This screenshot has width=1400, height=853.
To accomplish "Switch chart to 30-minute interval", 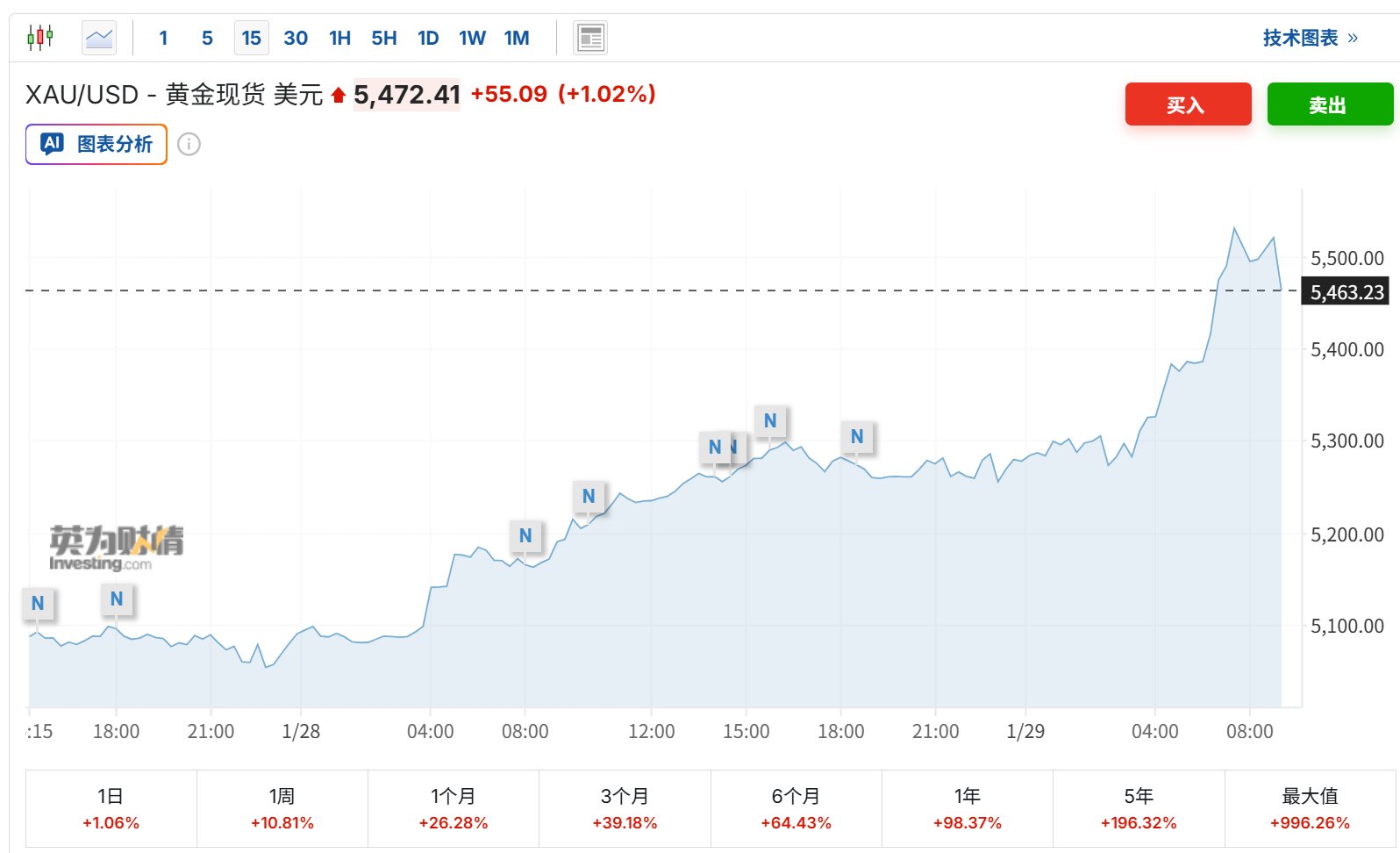I will [x=296, y=38].
